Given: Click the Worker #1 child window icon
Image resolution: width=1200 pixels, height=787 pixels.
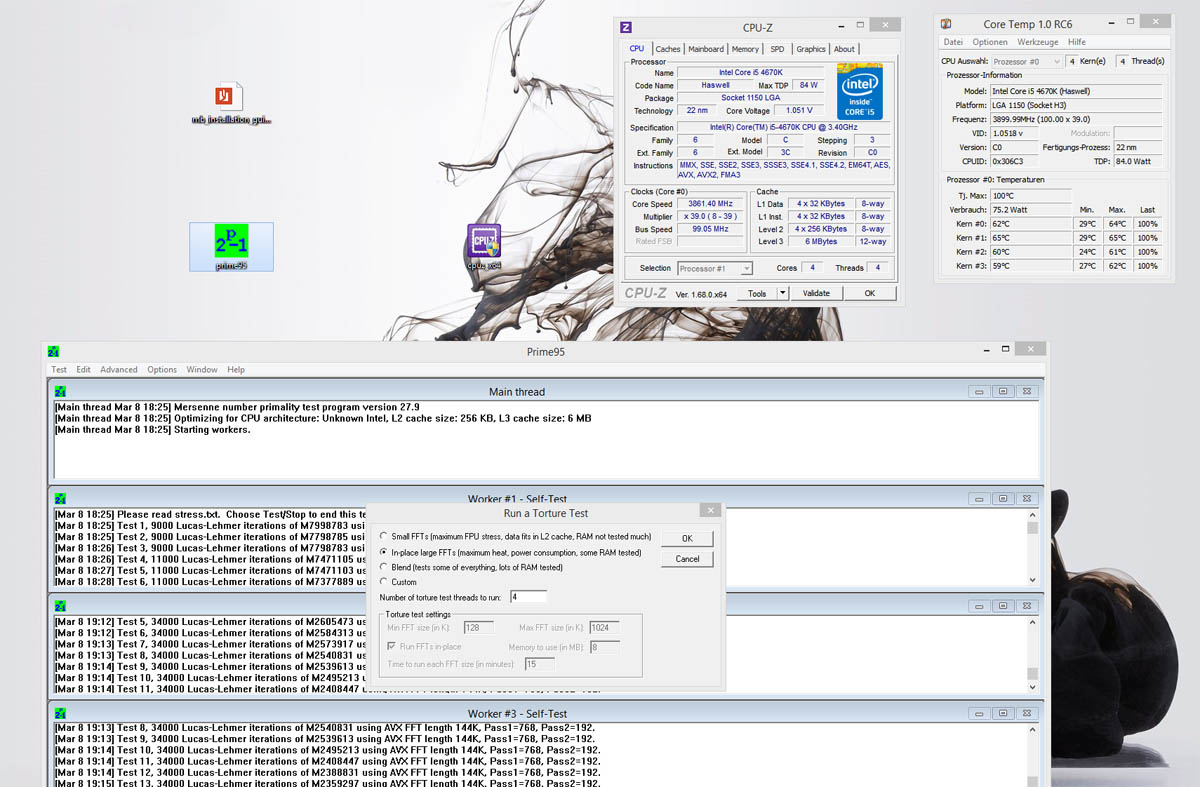Looking at the screenshot, I should coord(61,498).
